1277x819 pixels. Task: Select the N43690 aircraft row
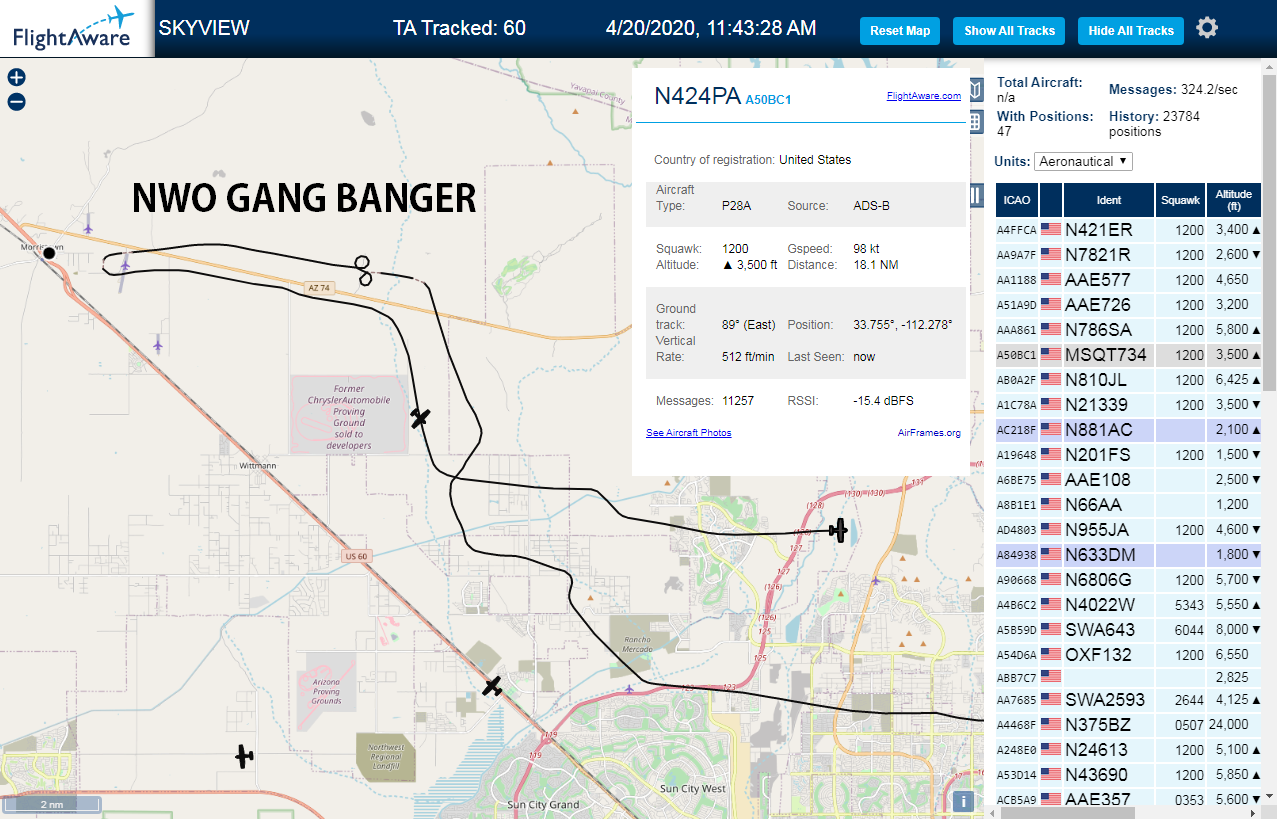1128,774
